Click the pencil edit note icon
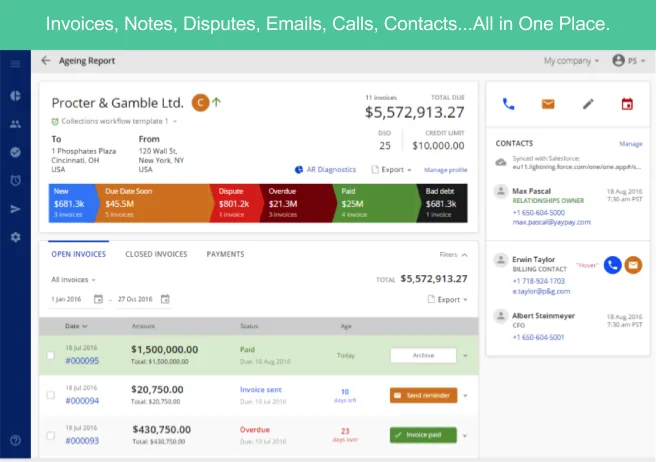This screenshot has height=462, width=657. [588, 104]
